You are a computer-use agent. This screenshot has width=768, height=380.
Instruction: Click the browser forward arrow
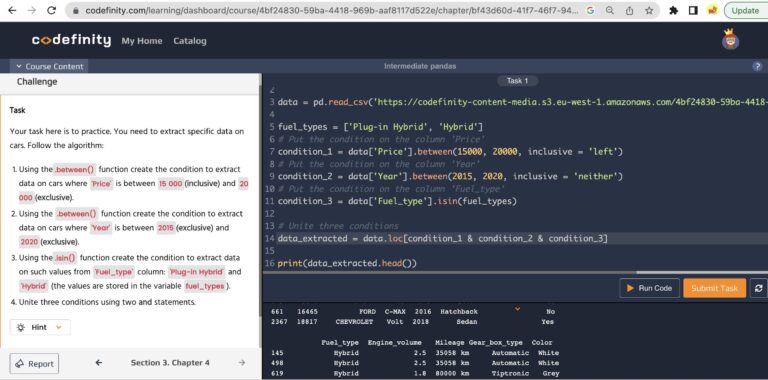point(32,10)
